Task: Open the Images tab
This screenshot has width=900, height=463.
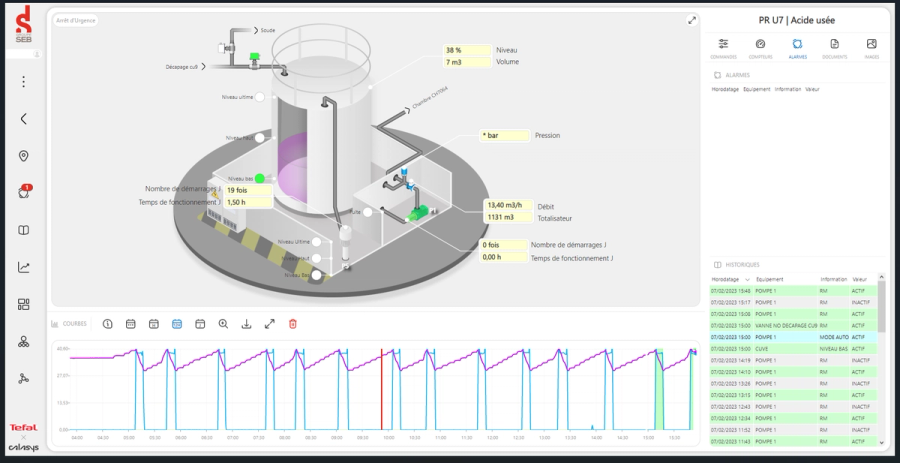Action: pos(871,48)
